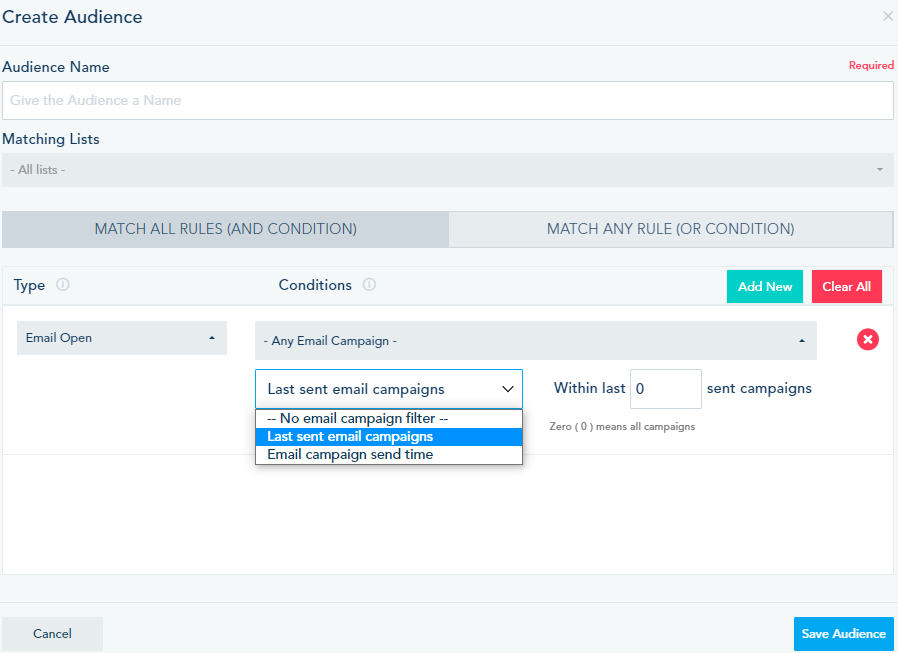This screenshot has width=898, height=653.
Task: Select Match All Rules (AND condition)
Action: [x=225, y=229]
